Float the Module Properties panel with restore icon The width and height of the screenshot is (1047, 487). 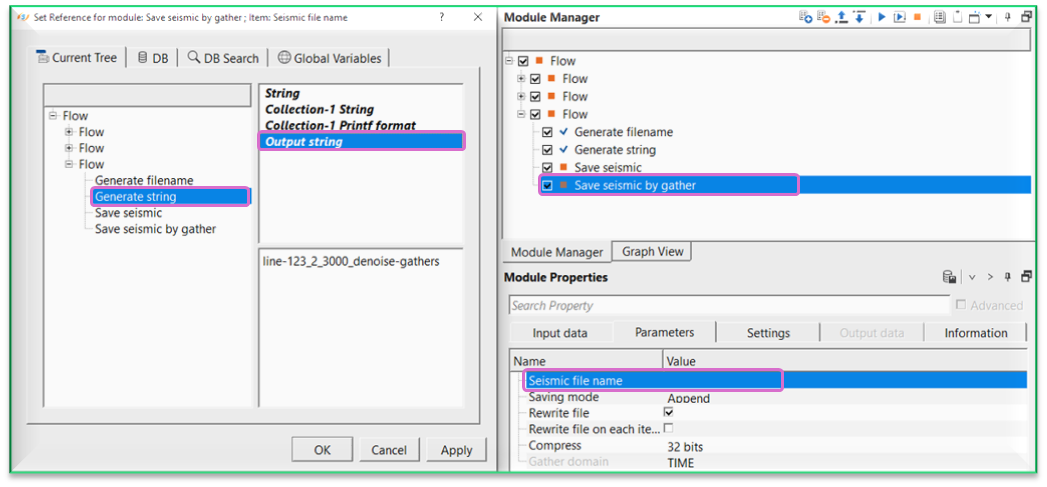[1027, 277]
